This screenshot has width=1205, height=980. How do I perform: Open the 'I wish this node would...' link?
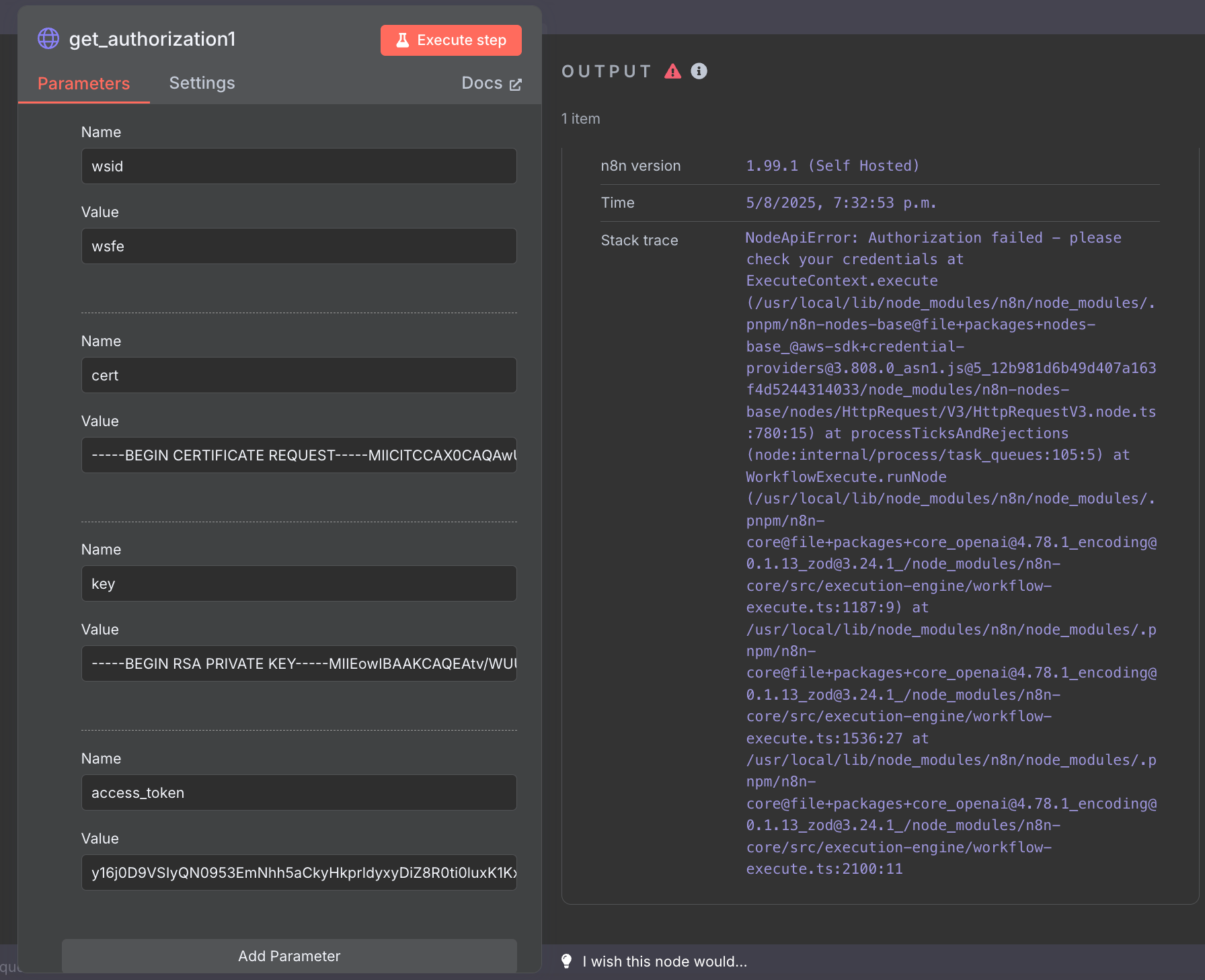[664, 961]
